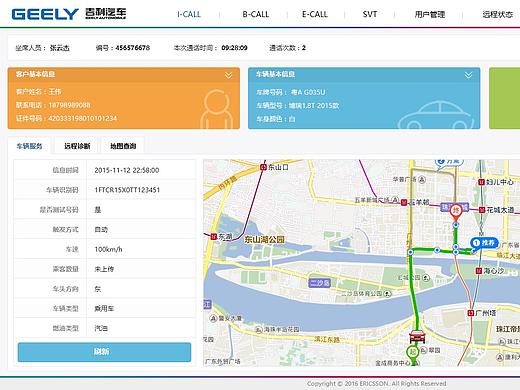Click the ID number 420333198010101234
Image resolution: width=520 pixels, height=390 pixels.
pos(83,118)
